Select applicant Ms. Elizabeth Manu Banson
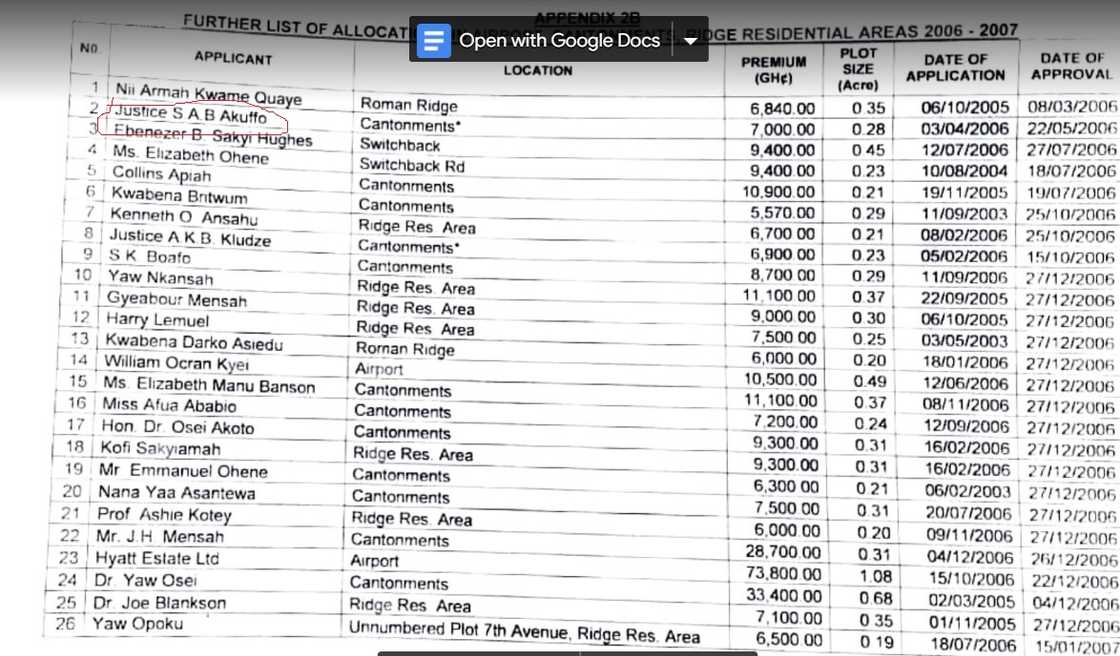Image resolution: width=1120 pixels, height=656 pixels. pos(208,385)
